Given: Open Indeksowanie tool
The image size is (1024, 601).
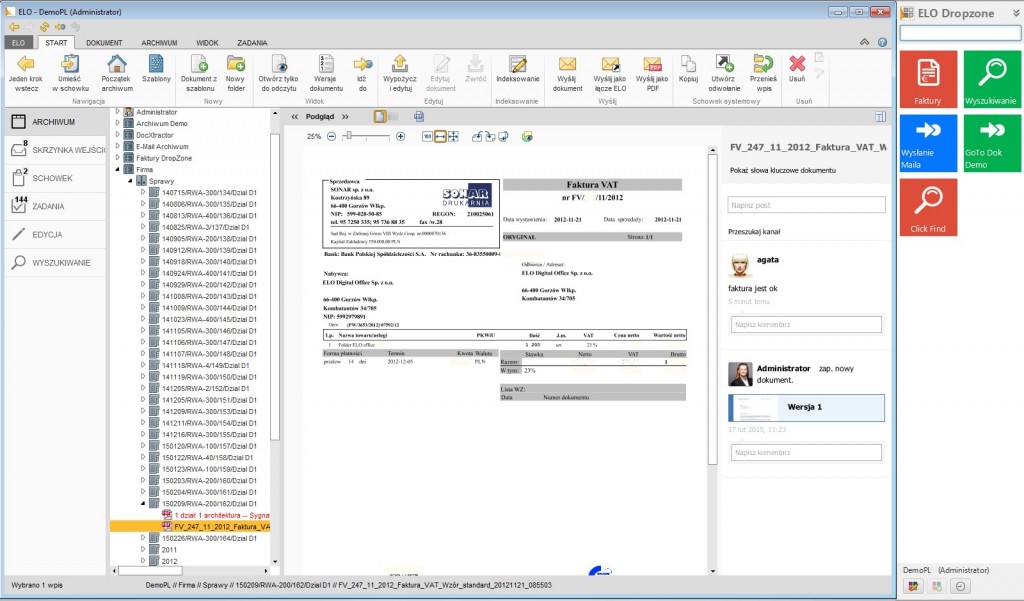Looking at the screenshot, I should [x=517, y=69].
